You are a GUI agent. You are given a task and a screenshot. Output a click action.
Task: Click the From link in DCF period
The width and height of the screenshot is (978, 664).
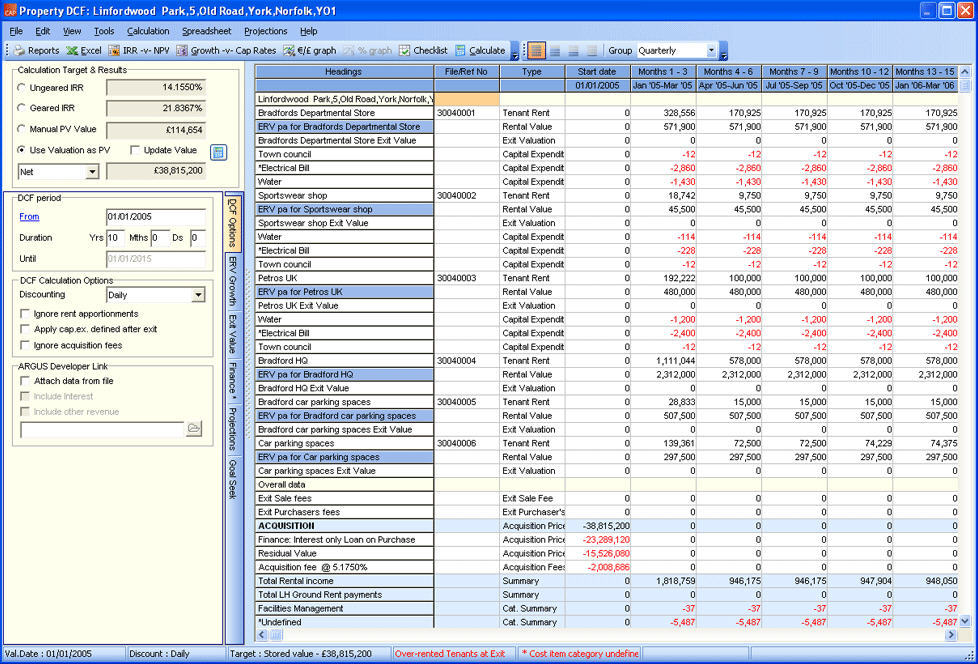coord(29,217)
